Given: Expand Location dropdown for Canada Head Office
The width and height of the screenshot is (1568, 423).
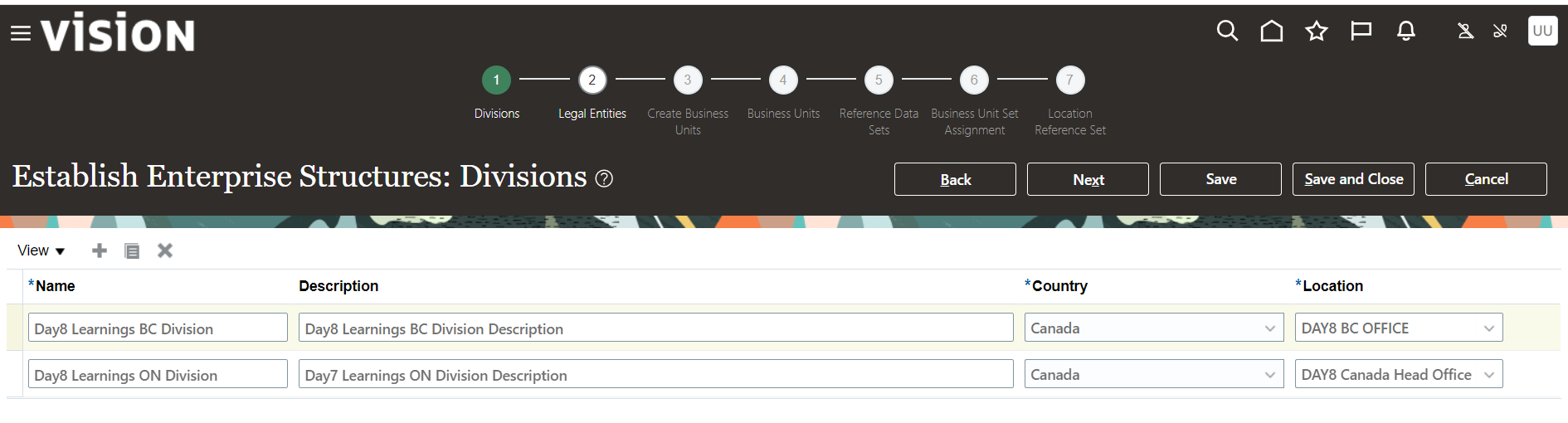Looking at the screenshot, I should pos(1488,375).
